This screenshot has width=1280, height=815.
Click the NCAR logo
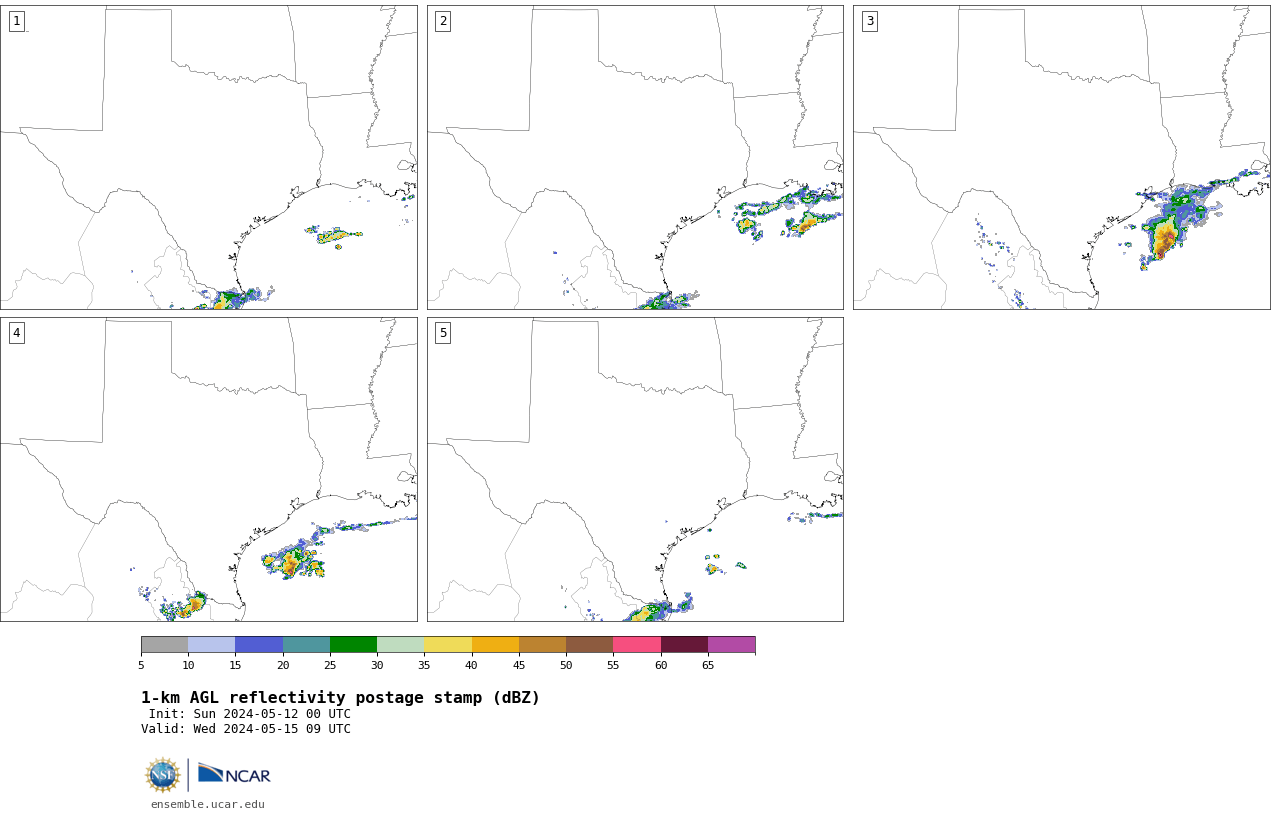point(234,774)
